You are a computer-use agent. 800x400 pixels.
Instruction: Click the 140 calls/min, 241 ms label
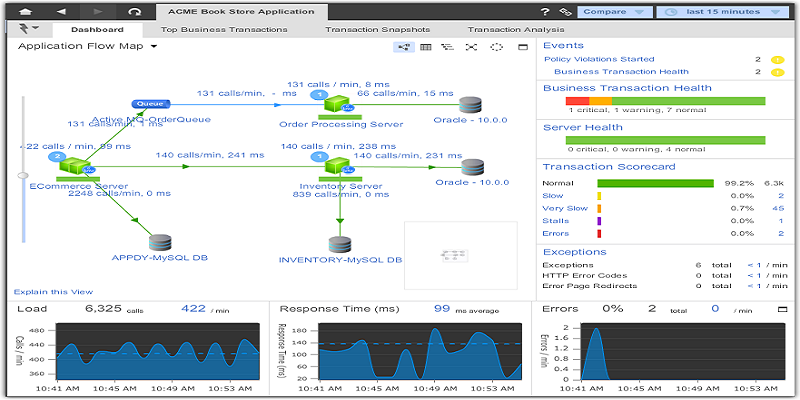210,155
